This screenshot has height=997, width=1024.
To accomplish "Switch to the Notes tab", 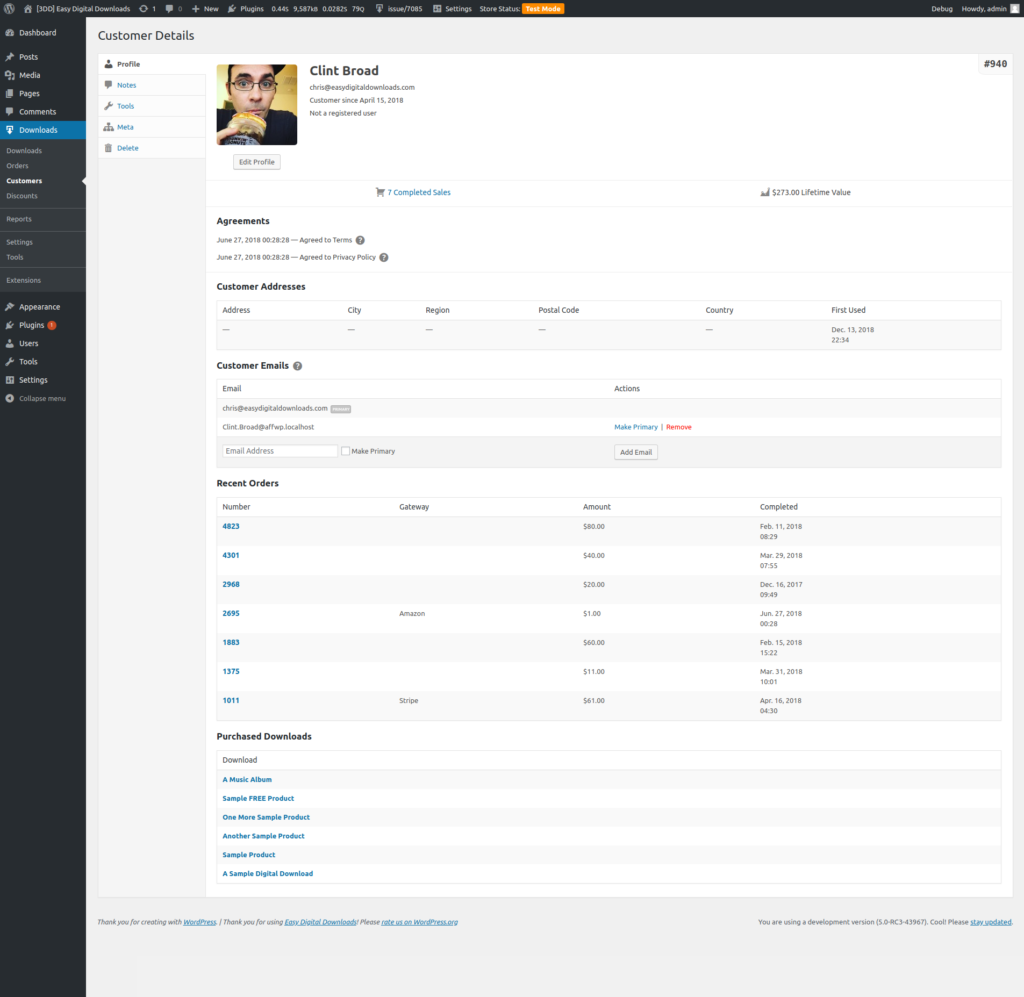I will 128,85.
